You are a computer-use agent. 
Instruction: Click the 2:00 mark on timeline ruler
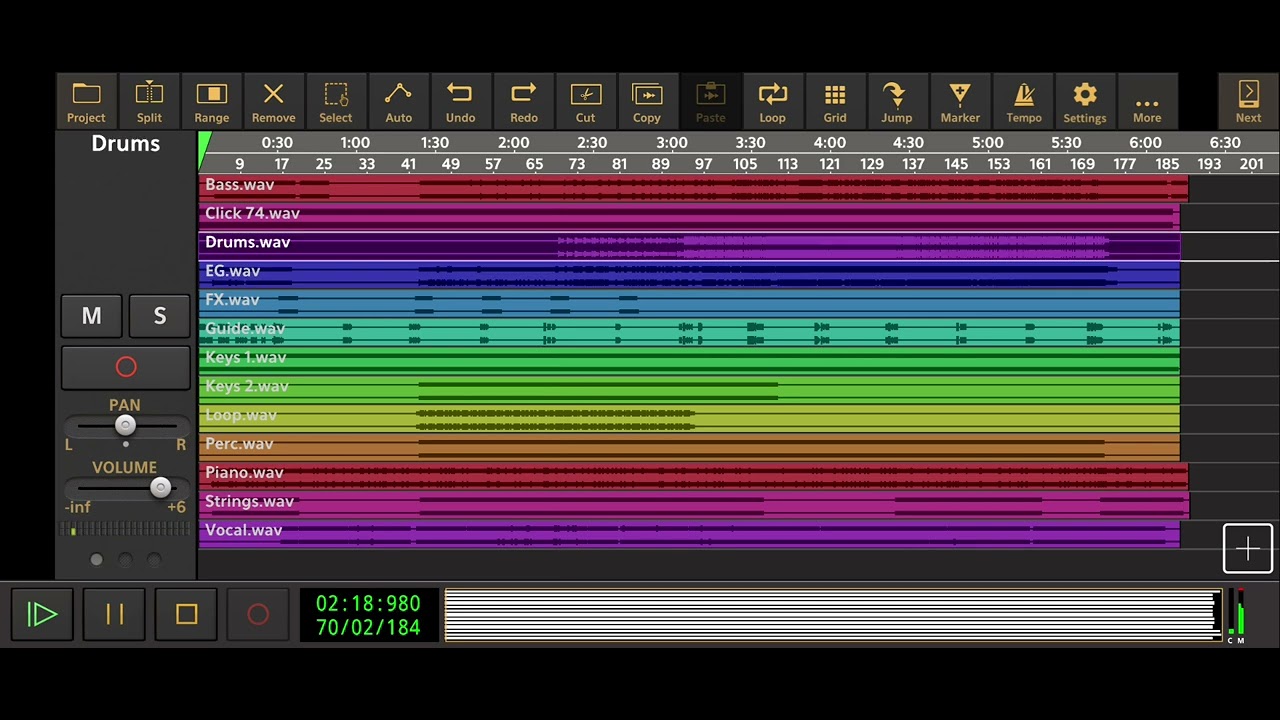tap(513, 143)
